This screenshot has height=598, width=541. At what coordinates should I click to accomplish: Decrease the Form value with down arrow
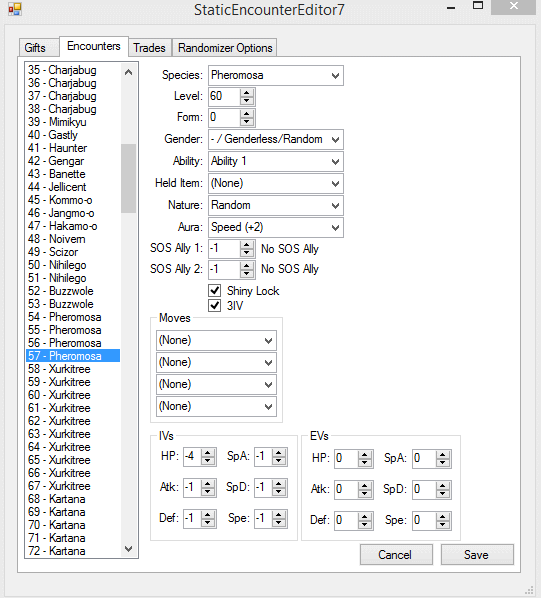click(247, 122)
